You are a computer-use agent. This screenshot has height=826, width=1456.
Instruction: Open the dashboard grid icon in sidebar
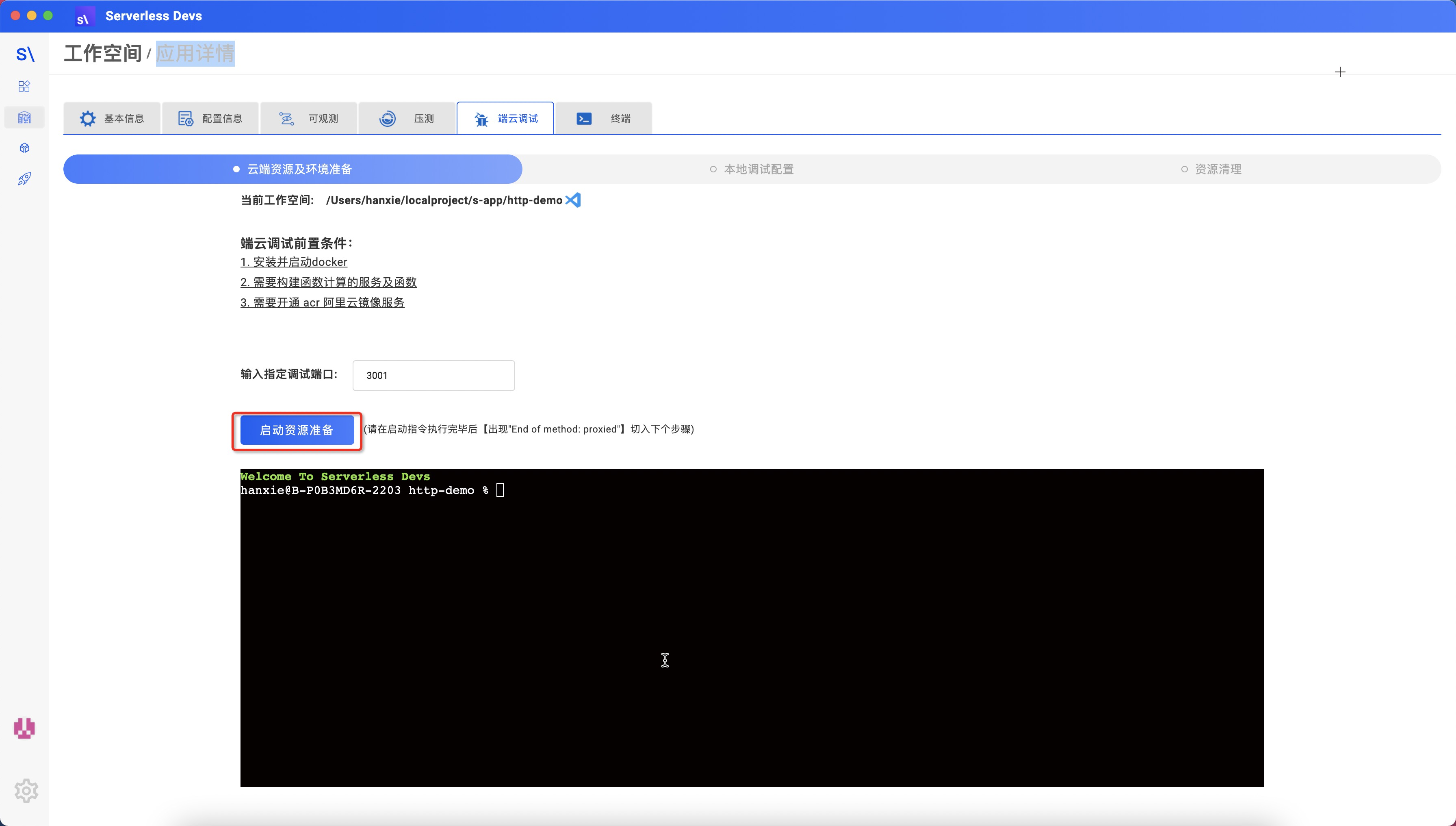[x=24, y=86]
